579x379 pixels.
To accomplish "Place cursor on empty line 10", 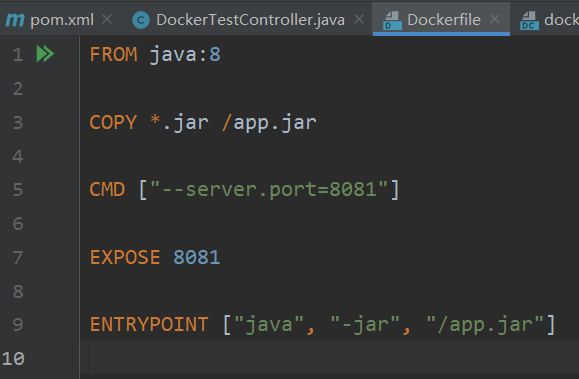I will point(329,358).
